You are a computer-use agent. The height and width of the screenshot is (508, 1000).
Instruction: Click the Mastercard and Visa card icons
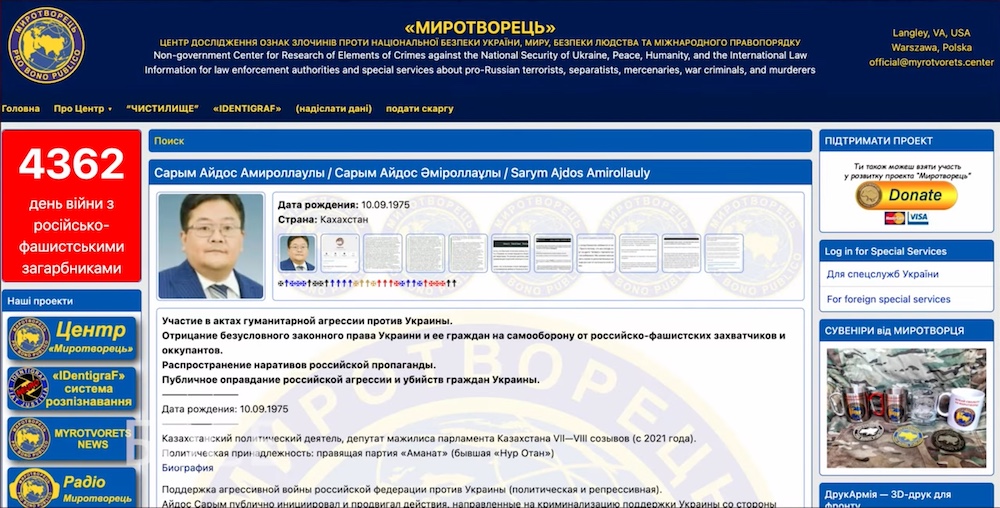(x=905, y=218)
